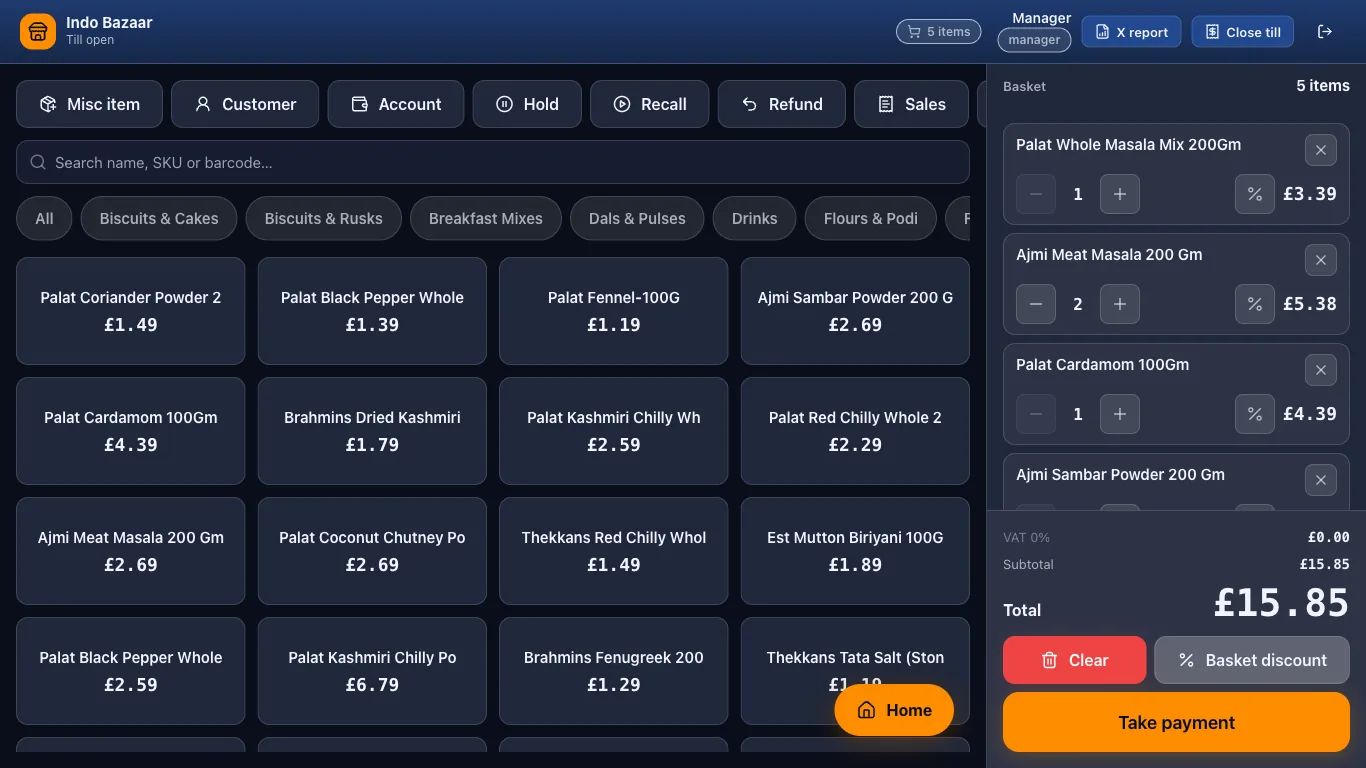Screen dimensions: 1366x768
Task: Open the 5 items cart badge
Action: point(939,32)
